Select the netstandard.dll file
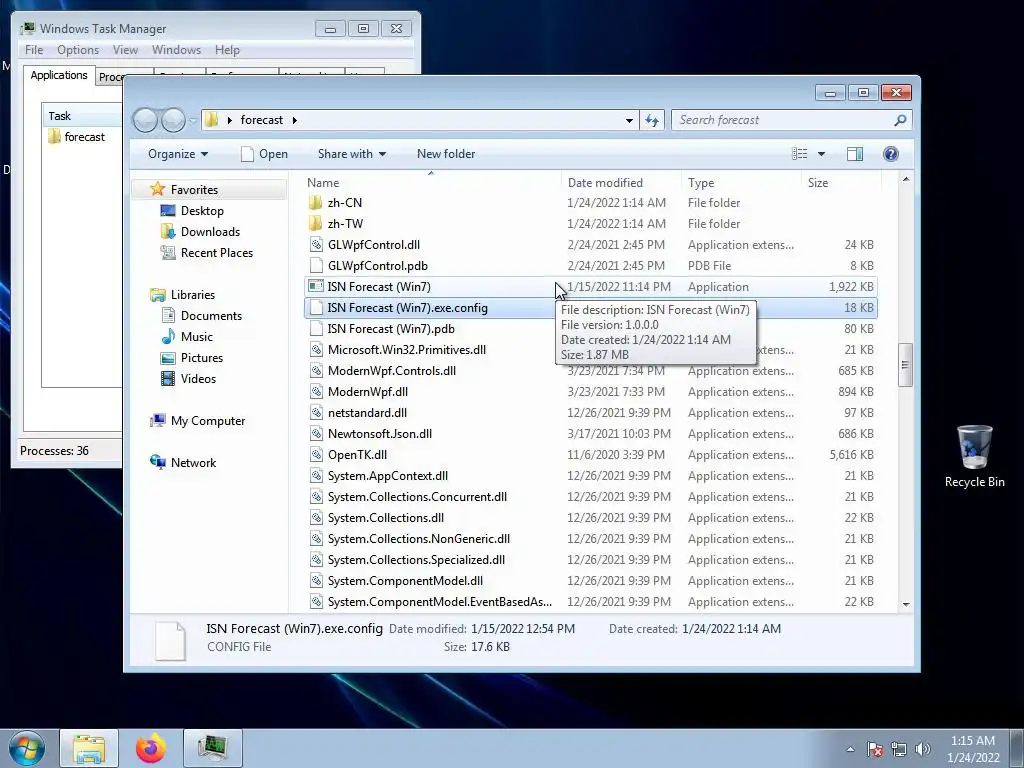The image size is (1024, 768). pos(590,413)
